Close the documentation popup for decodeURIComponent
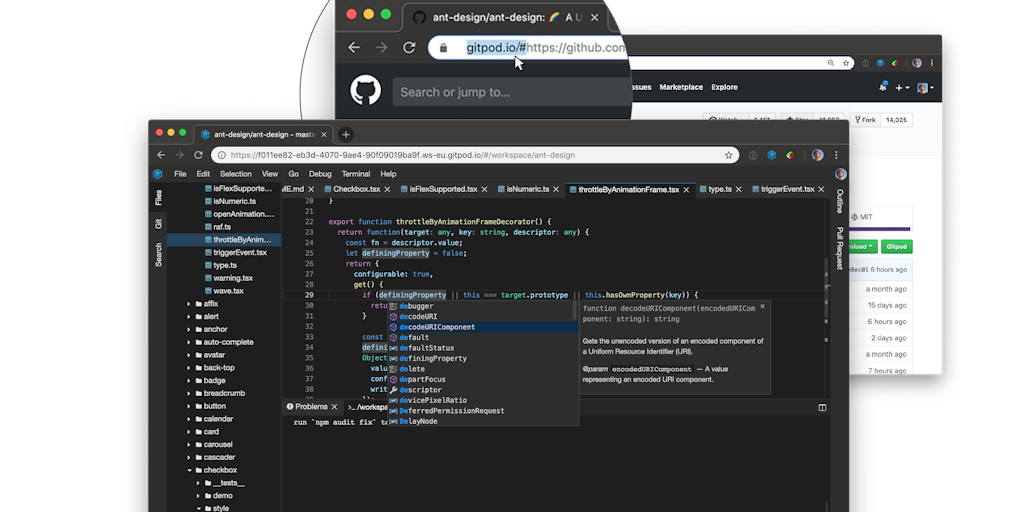 tap(762, 307)
